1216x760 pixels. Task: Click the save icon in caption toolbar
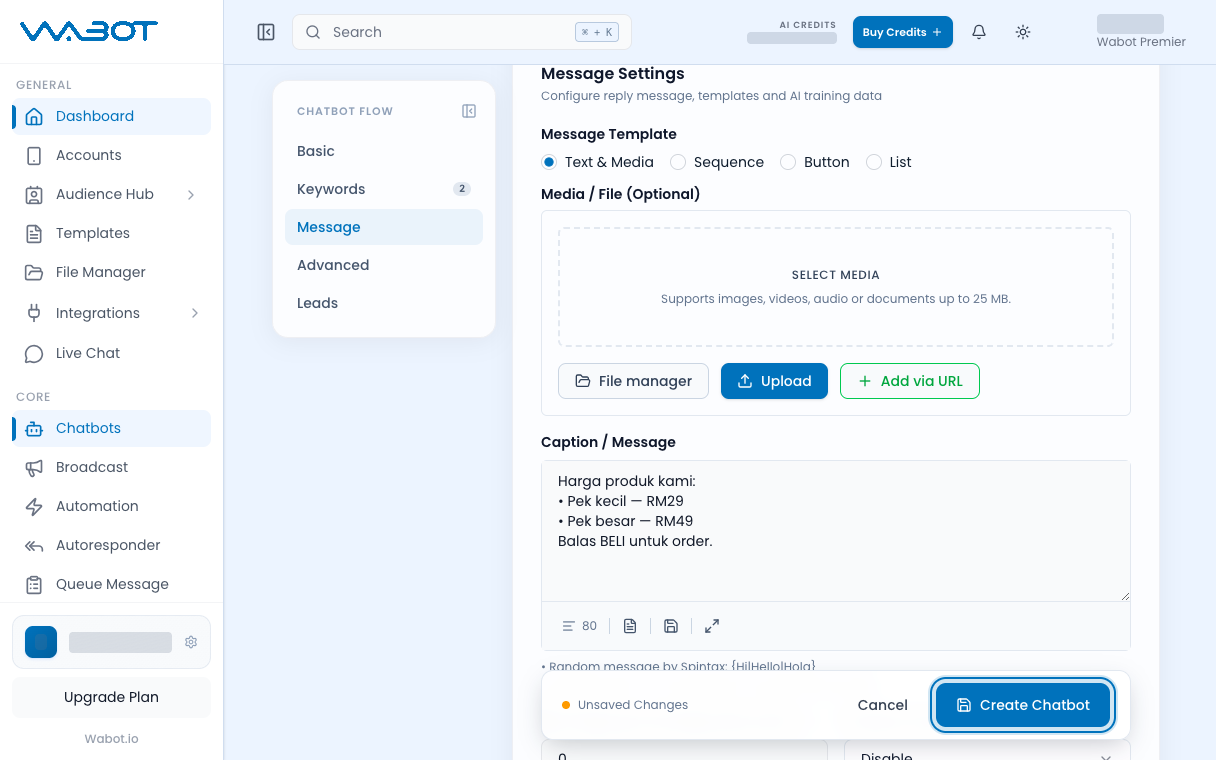tap(671, 626)
